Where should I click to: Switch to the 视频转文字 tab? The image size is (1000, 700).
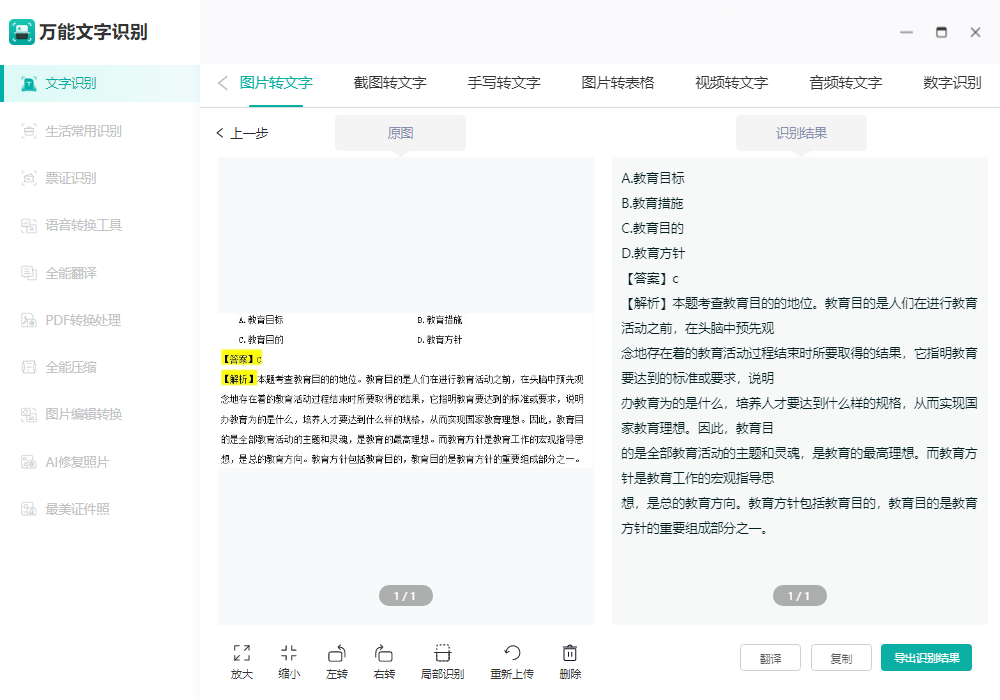pyautogui.click(x=732, y=83)
